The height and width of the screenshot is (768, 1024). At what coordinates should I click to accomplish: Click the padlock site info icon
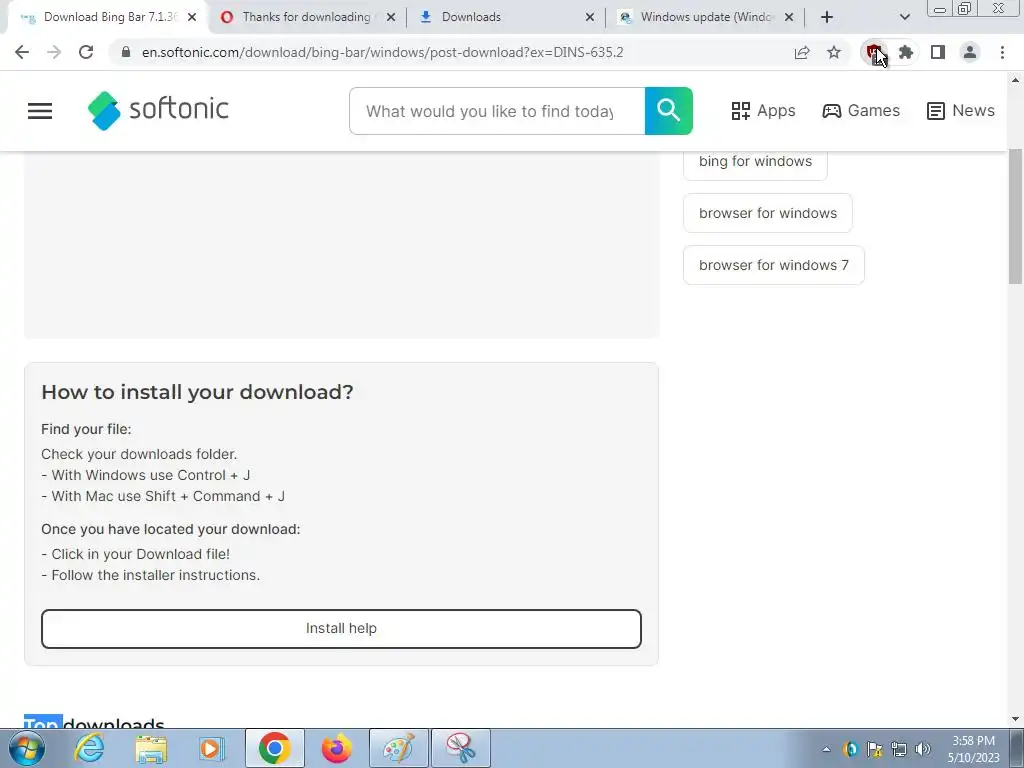[x=126, y=52]
